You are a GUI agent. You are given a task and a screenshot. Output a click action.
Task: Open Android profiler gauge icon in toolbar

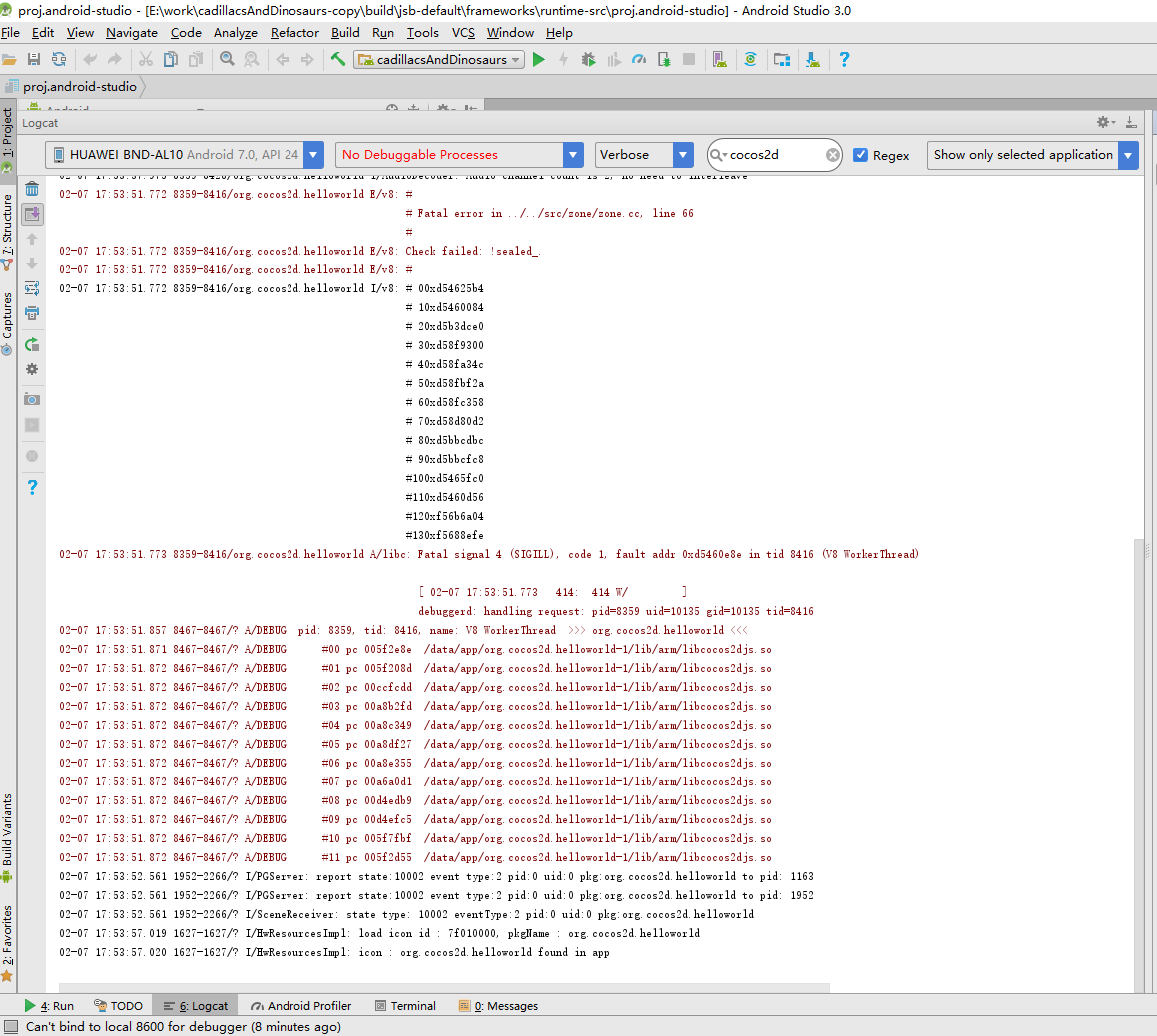click(639, 60)
